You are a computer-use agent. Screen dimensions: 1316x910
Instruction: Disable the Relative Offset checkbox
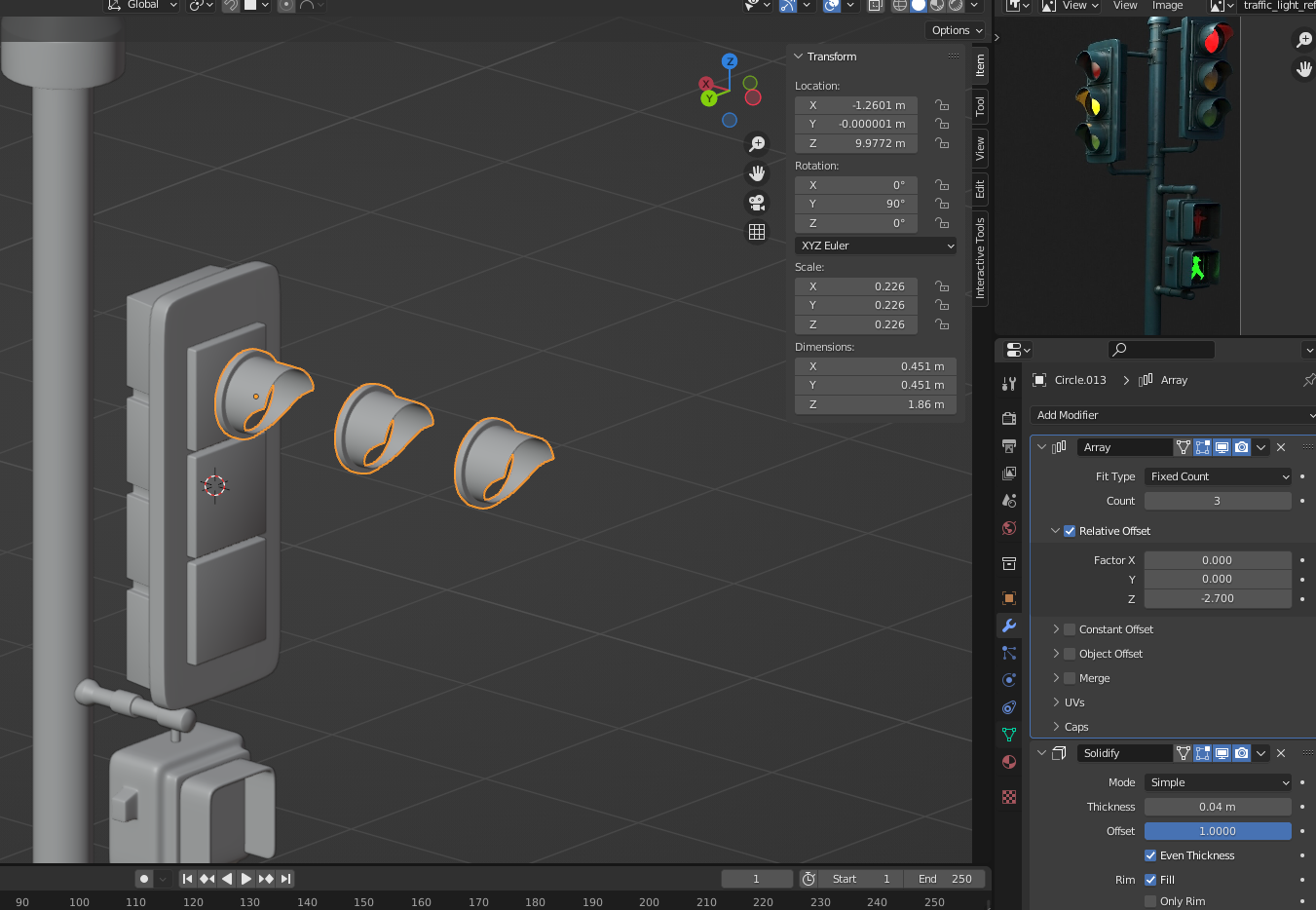pyautogui.click(x=1070, y=531)
